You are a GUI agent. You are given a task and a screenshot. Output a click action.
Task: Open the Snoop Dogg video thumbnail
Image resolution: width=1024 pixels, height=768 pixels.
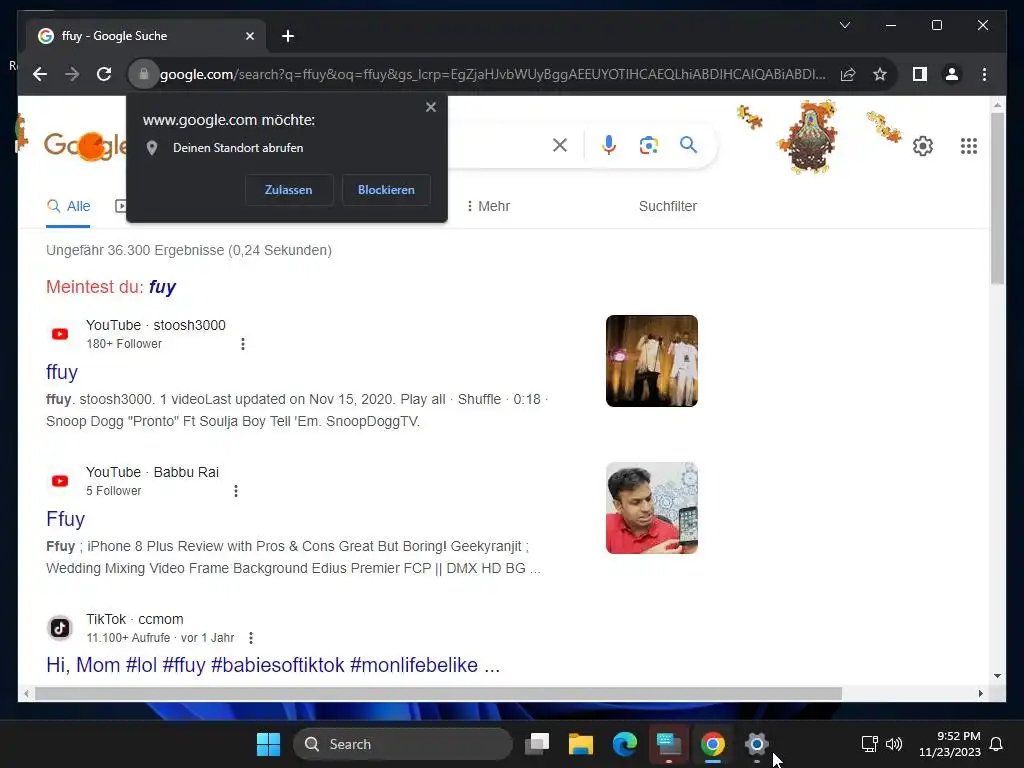point(652,361)
